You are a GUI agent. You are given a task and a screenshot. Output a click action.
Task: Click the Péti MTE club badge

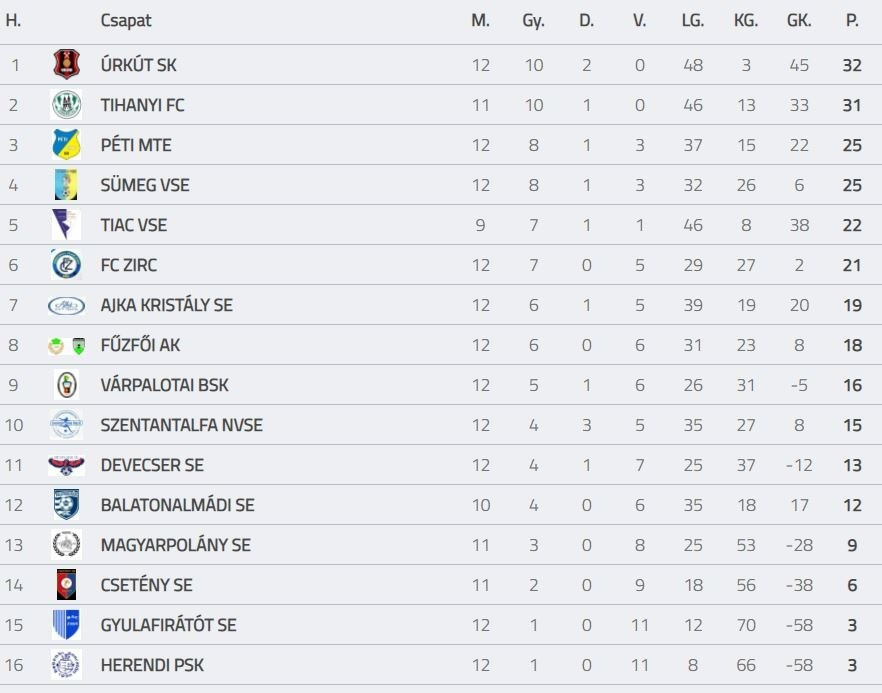point(66,145)
